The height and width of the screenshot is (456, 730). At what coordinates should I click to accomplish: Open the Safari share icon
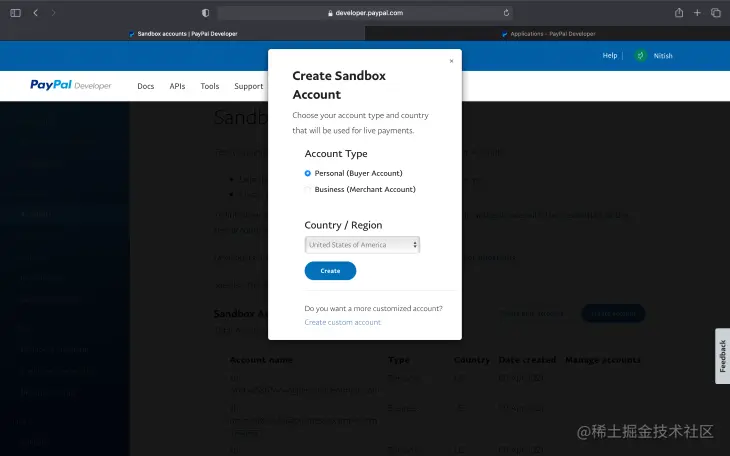point(679,13)
